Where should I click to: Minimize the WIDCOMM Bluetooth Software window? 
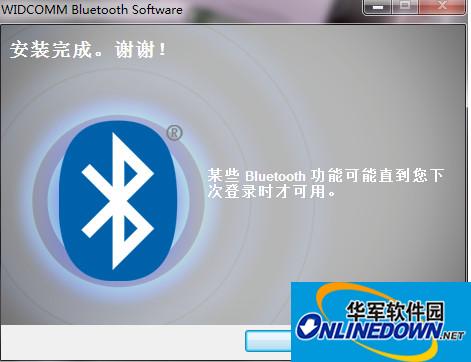[378, 6]
